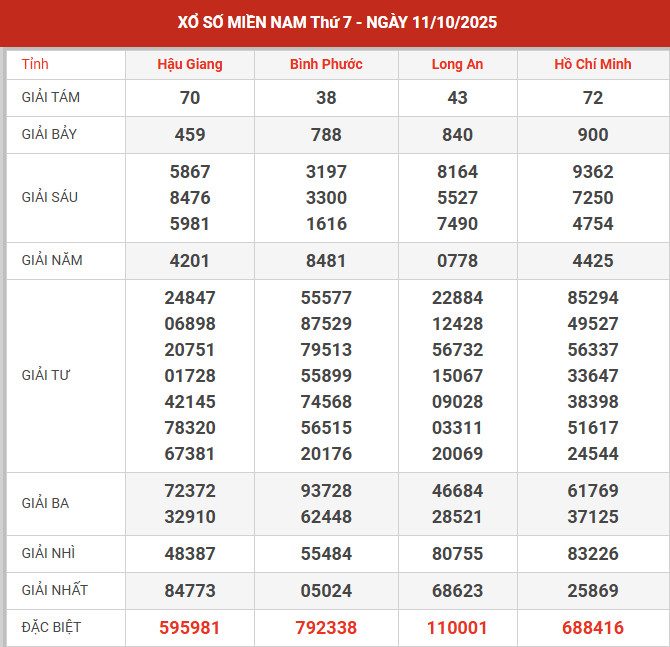
Task: Click the title banner Xổ Số Miền Nam
Action: pos(335,22)
